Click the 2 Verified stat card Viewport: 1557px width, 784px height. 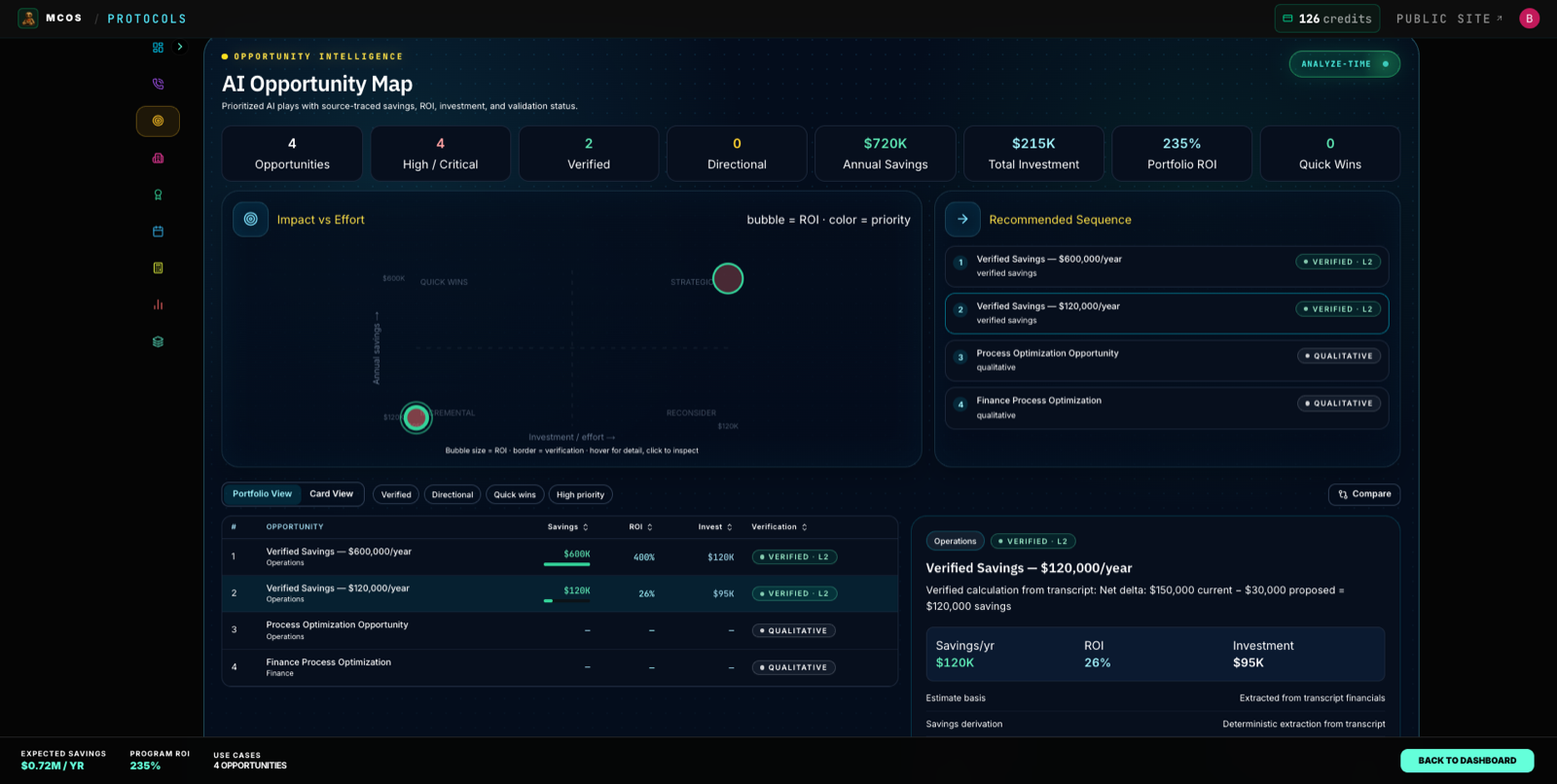pyautogui.click(x=589, y=154)
